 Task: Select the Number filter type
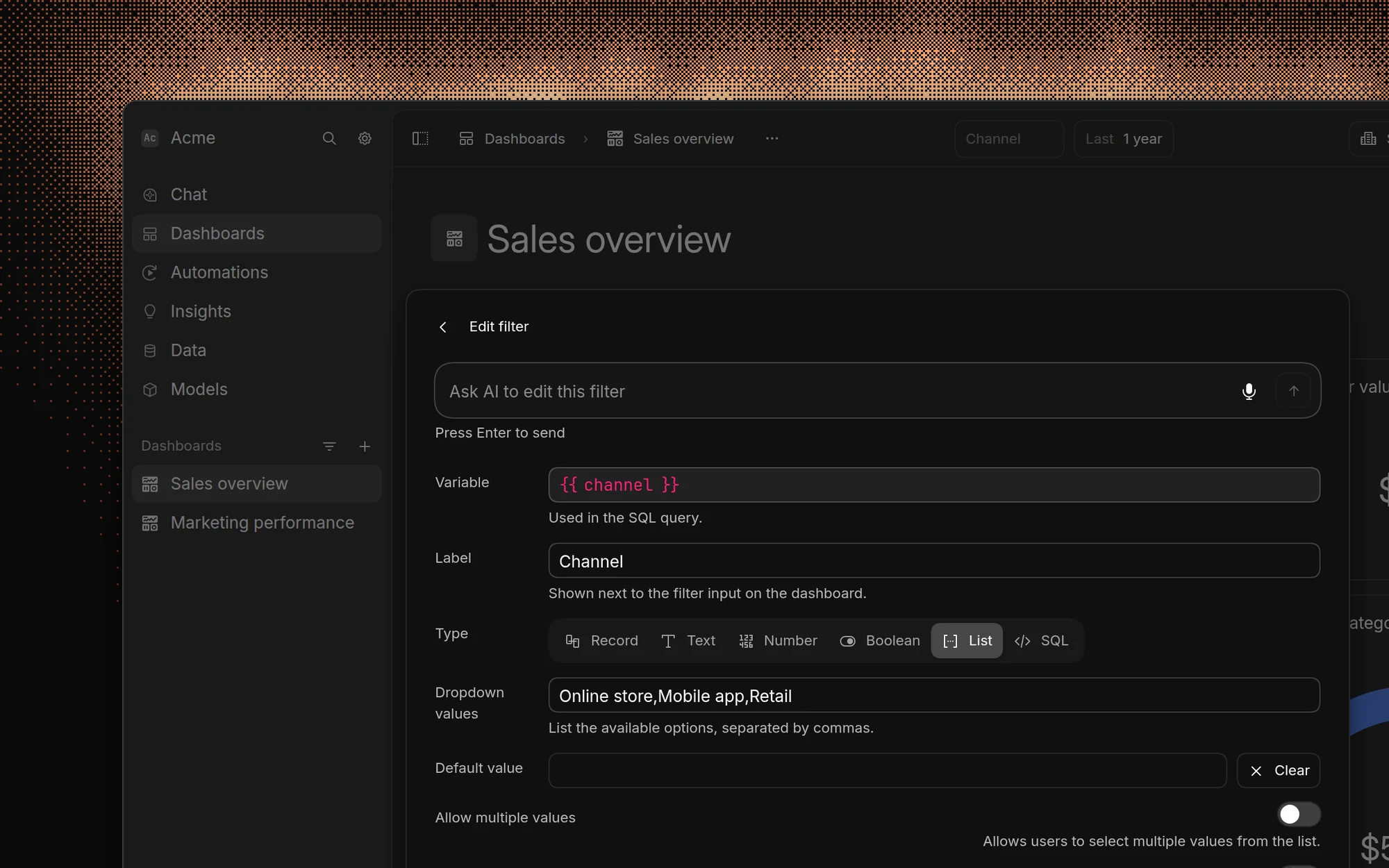point(778,641)
